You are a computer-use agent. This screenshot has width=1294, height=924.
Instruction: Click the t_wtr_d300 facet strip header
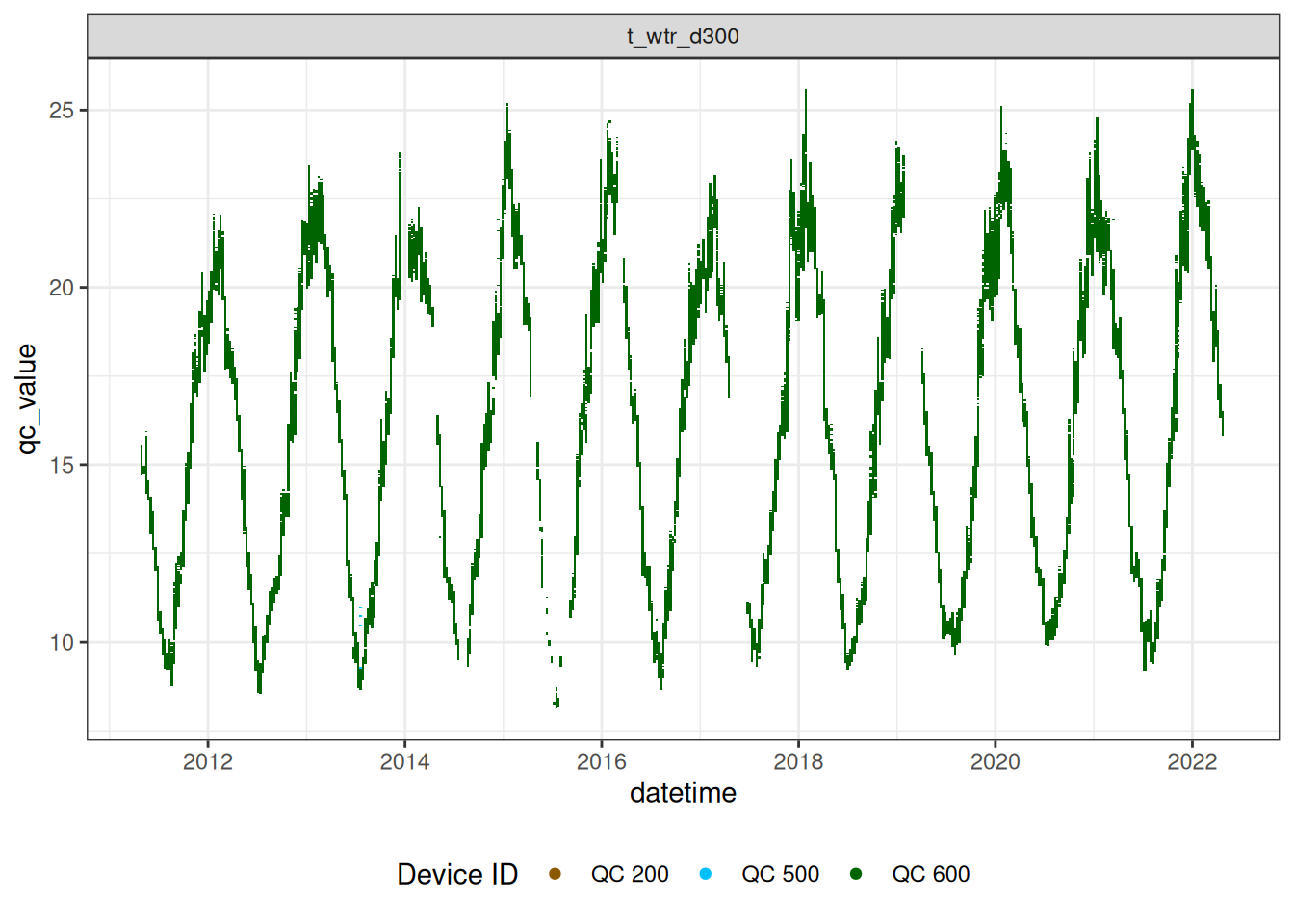[x=683, y=37]
